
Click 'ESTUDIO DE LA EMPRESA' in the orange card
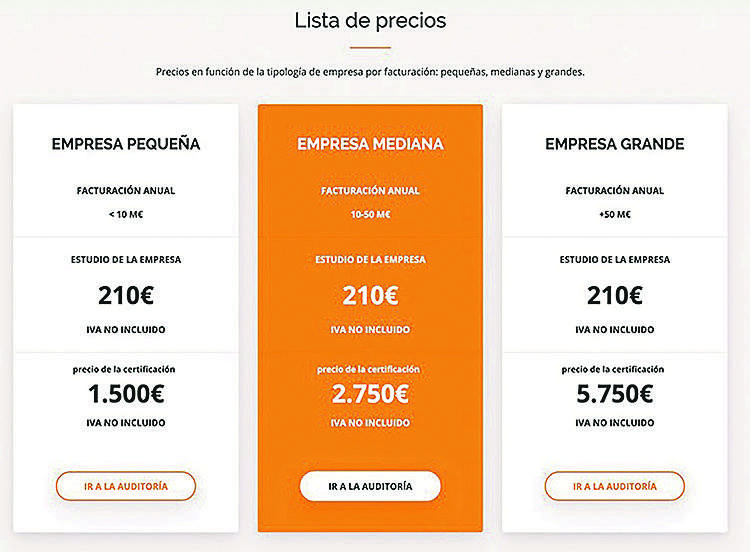pyautogui.click(x=370, y=260)
